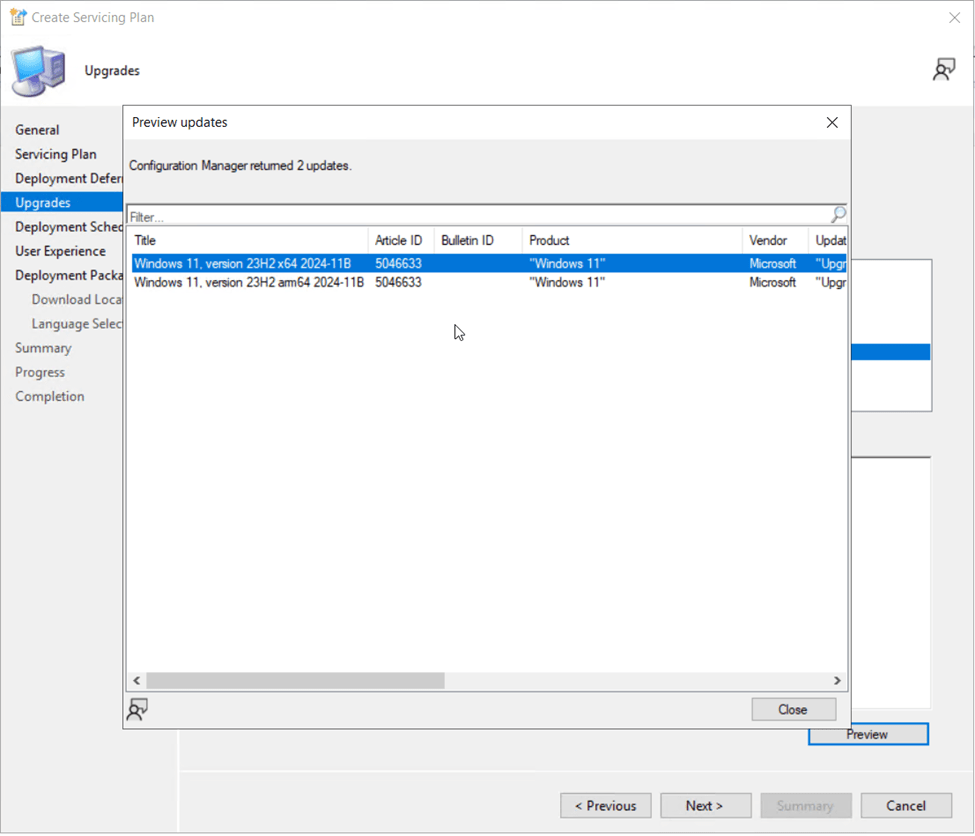Click the Upgrades computer icon in the header
The height and width of the screenshot is (836, 975).
(39, 72)
